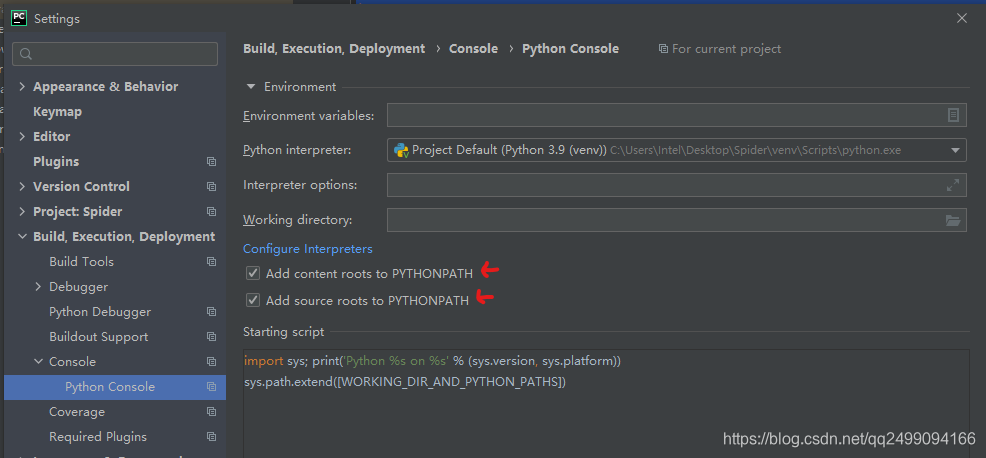
Task: Click the Python Console breadcrumb text
Action: [570, 48]
